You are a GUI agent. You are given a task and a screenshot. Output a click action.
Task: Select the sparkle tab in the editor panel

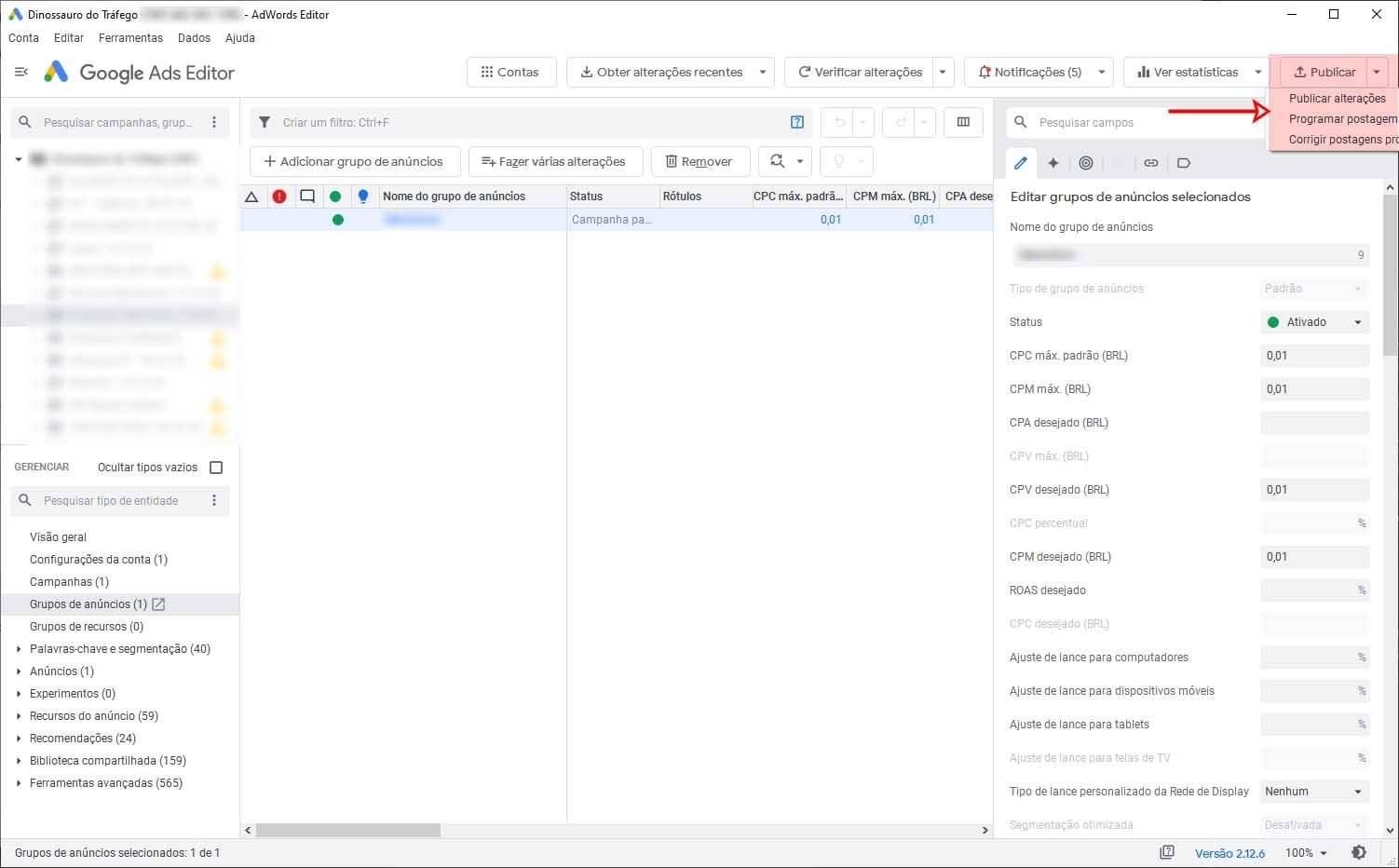1053,163
